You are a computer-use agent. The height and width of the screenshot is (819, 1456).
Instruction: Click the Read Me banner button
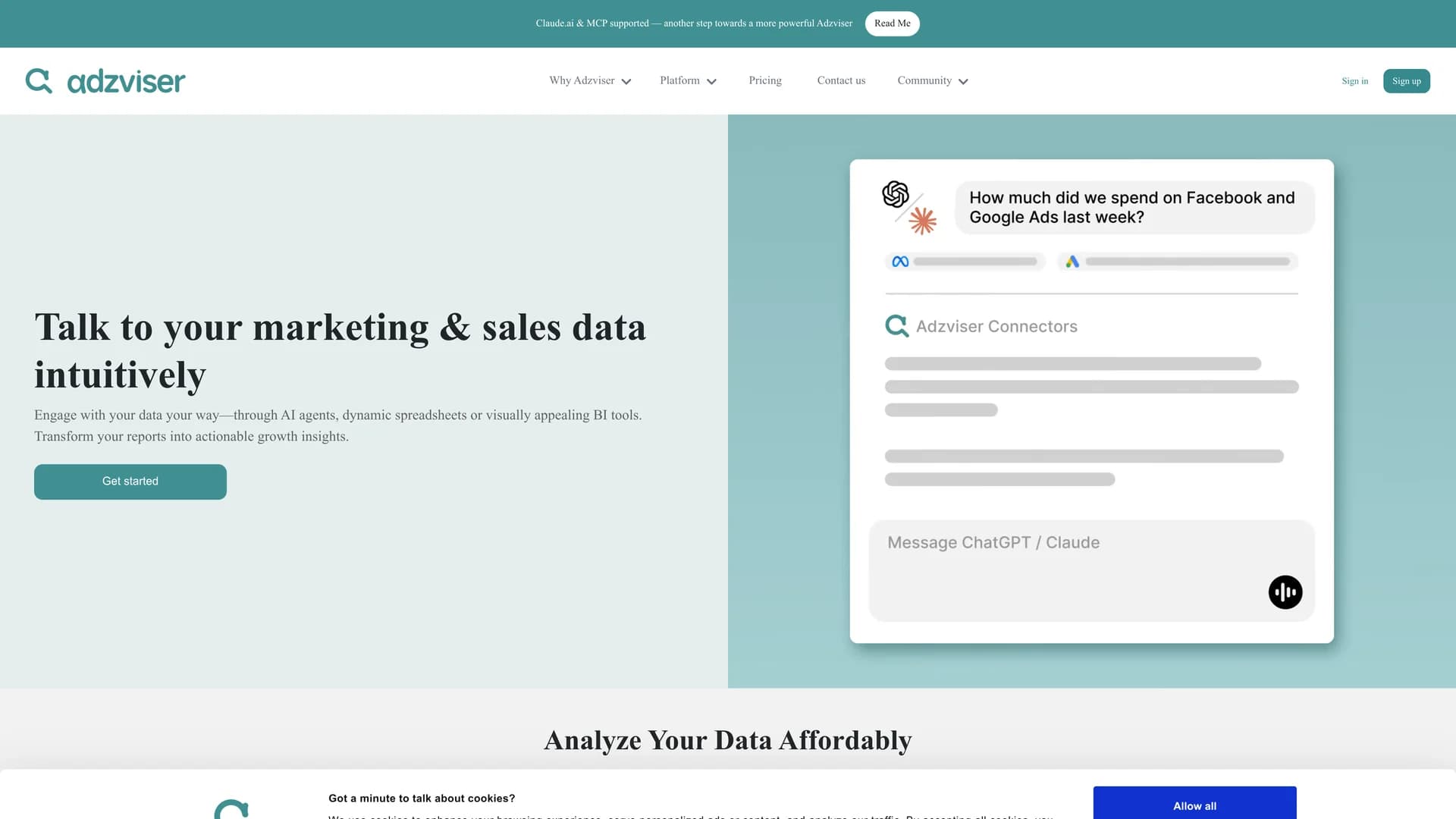point(892,24)
